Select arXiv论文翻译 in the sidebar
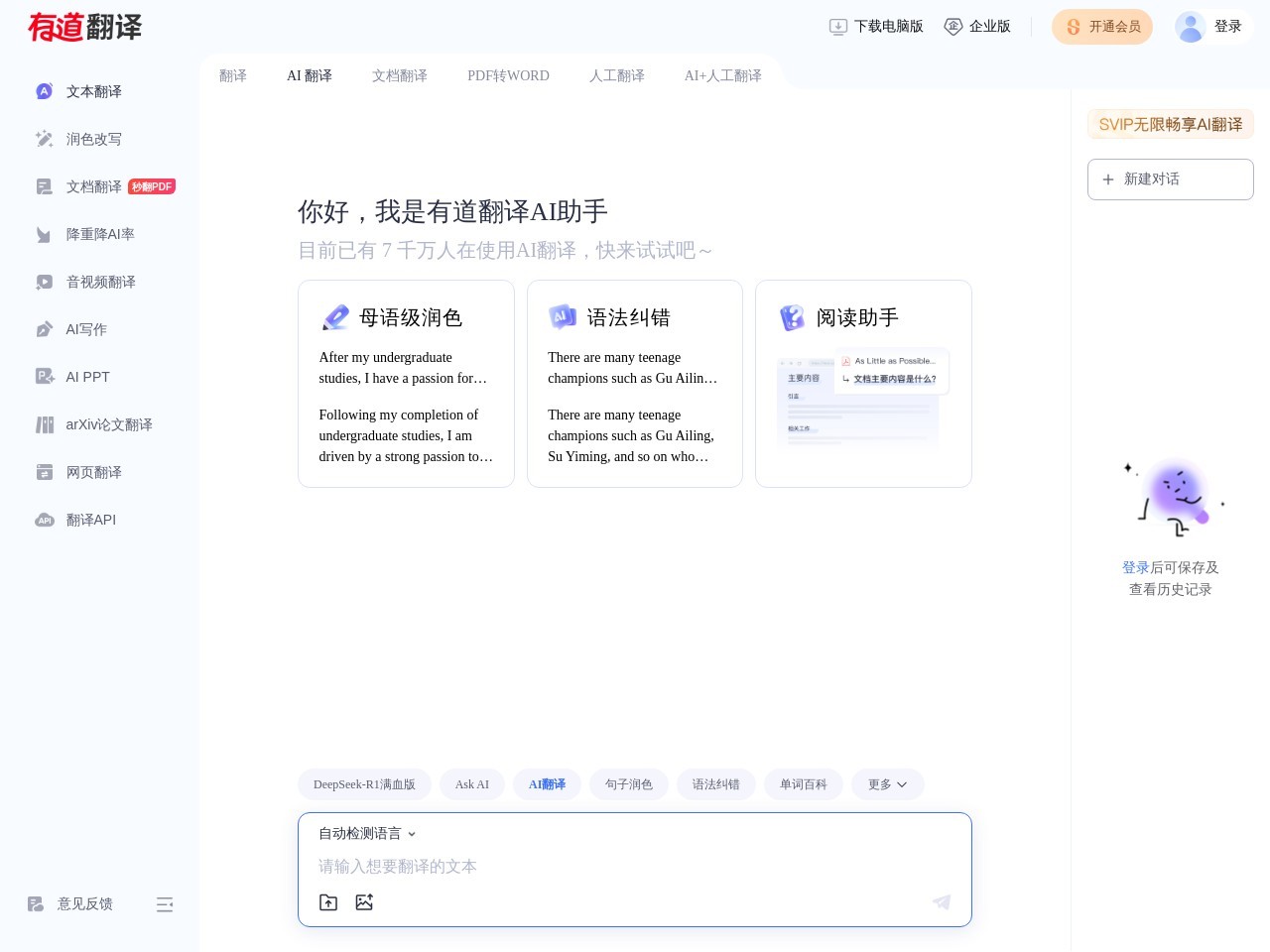The height and width of the screenshot is (952, 1270). click(x=108, y=424)
